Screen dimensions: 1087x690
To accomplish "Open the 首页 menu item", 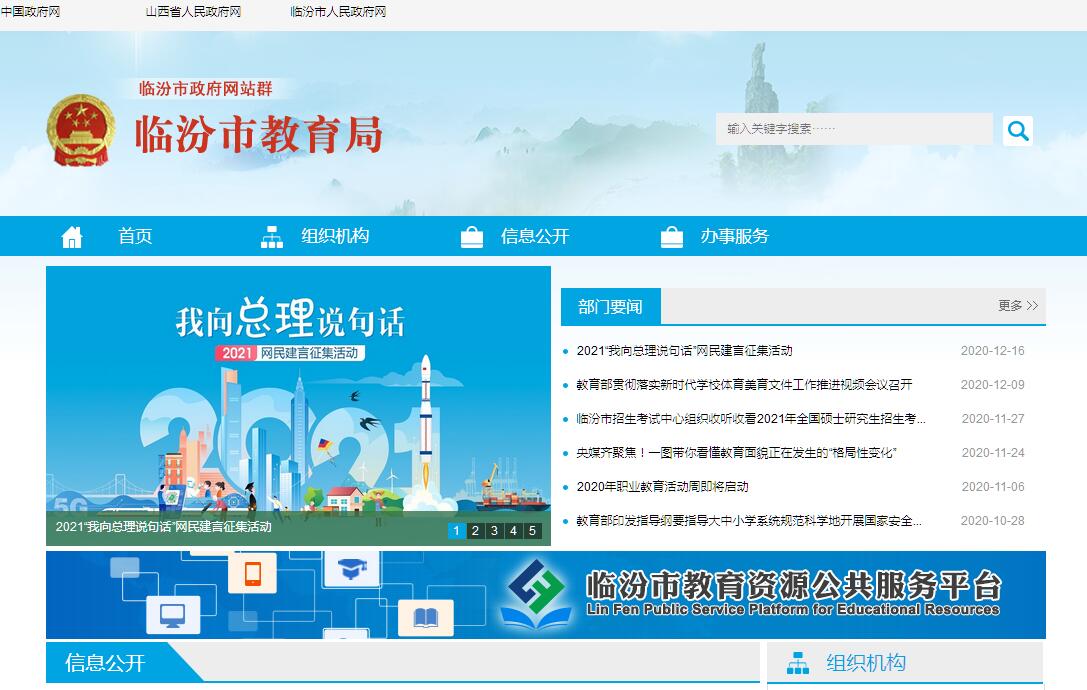I will click(x=135, y=237).
